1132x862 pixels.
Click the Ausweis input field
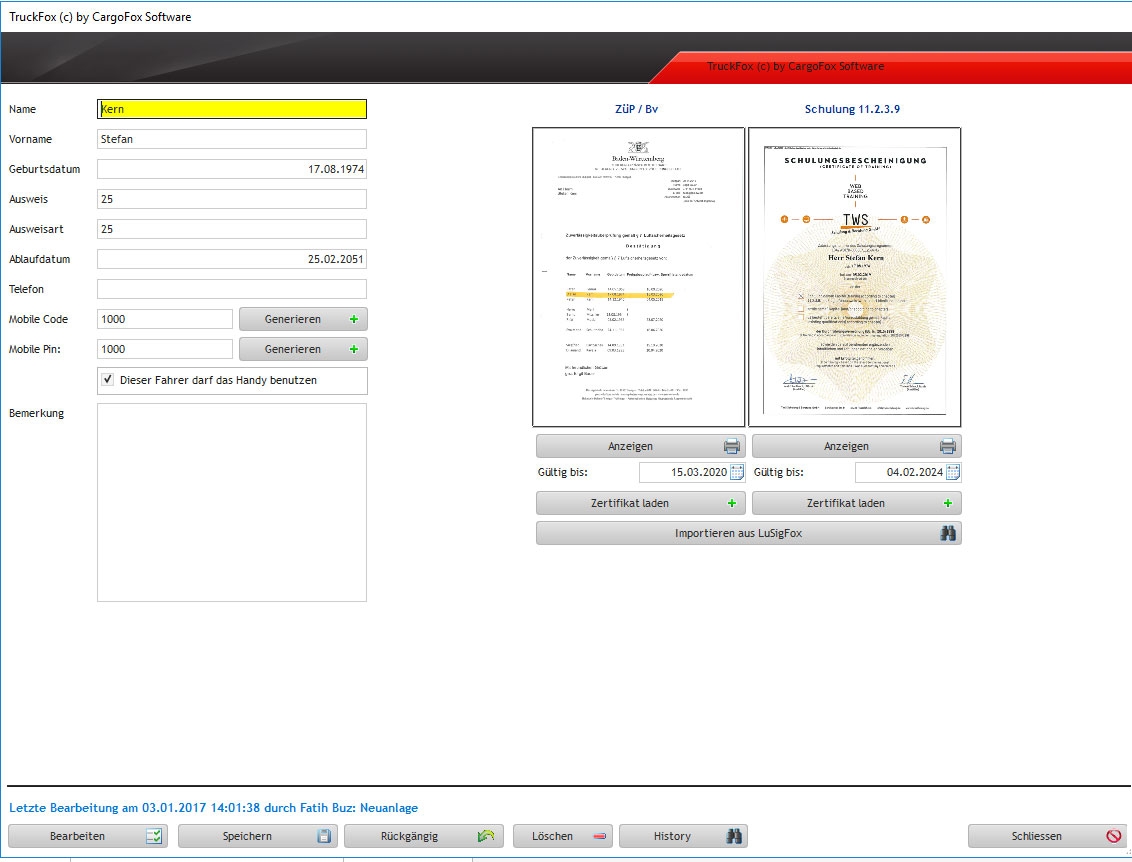(232, 199)
